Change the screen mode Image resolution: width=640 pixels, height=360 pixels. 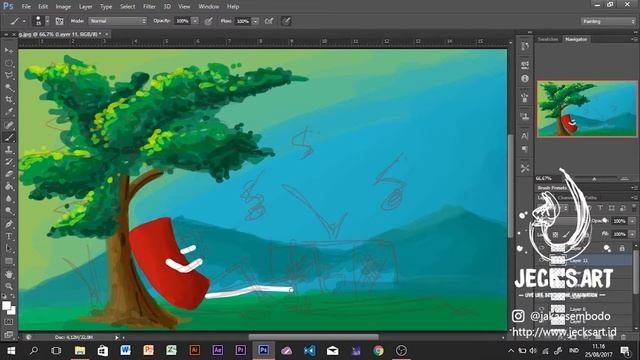[9, 334]
